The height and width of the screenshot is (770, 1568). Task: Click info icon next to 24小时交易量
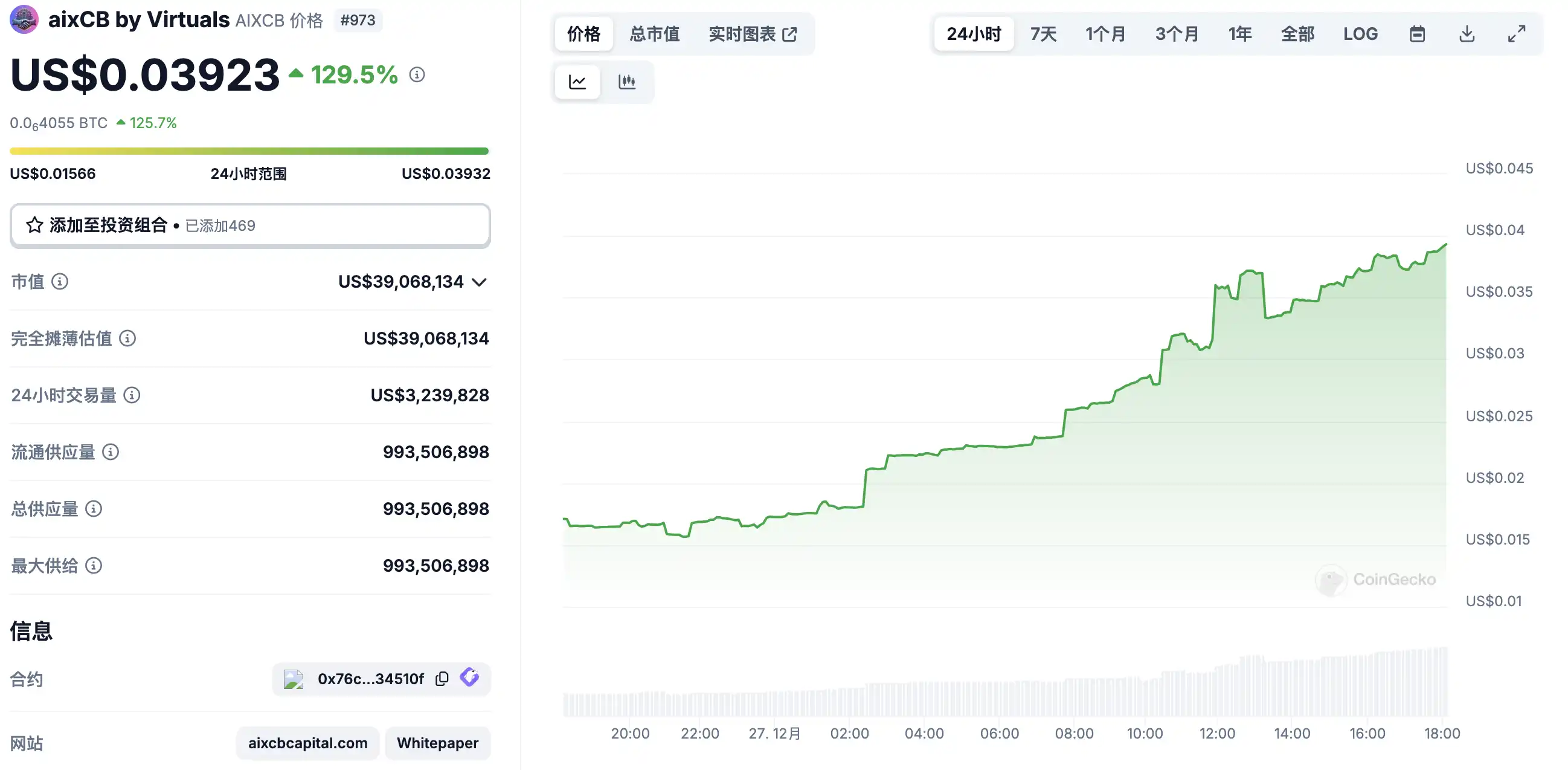[132, 395]
